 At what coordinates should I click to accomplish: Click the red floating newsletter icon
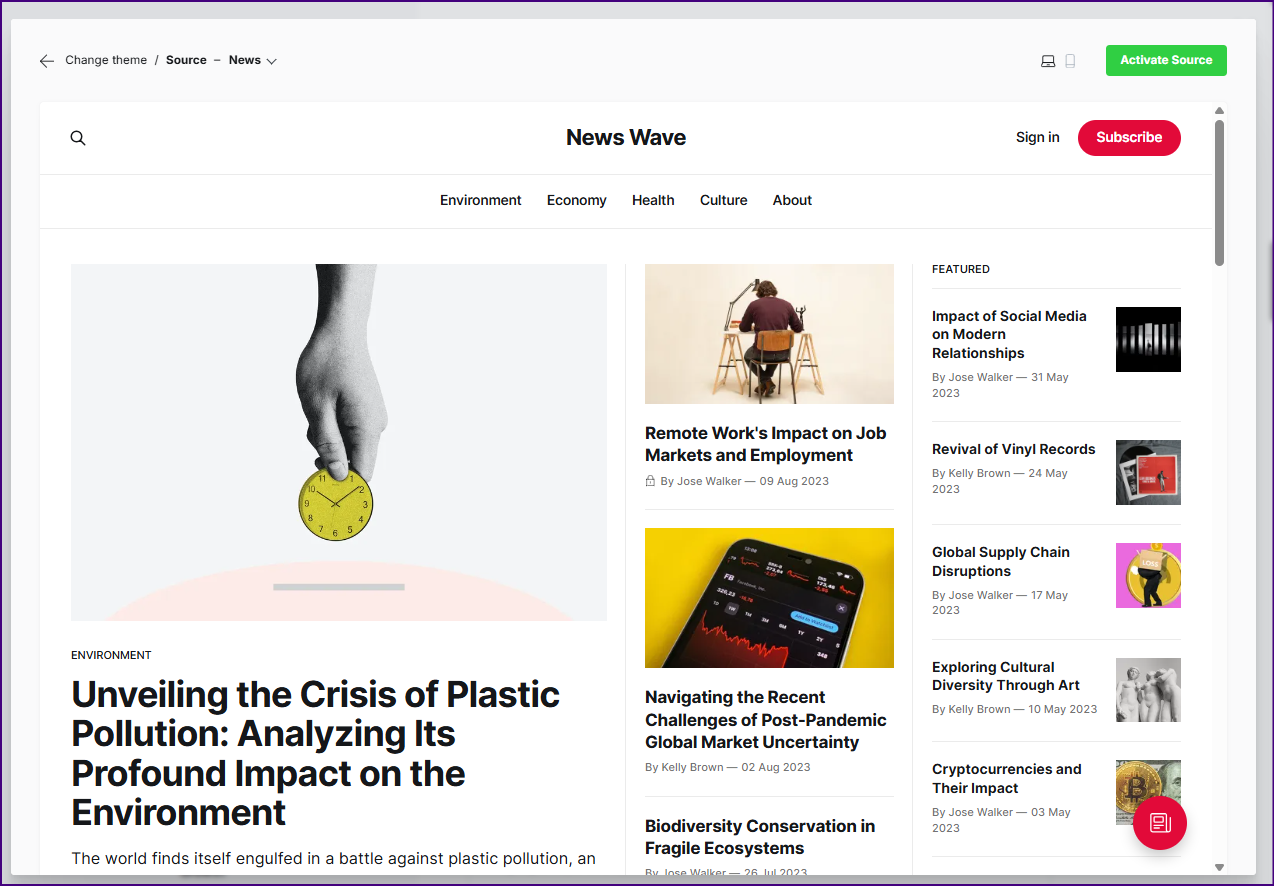coord(1160,823)
